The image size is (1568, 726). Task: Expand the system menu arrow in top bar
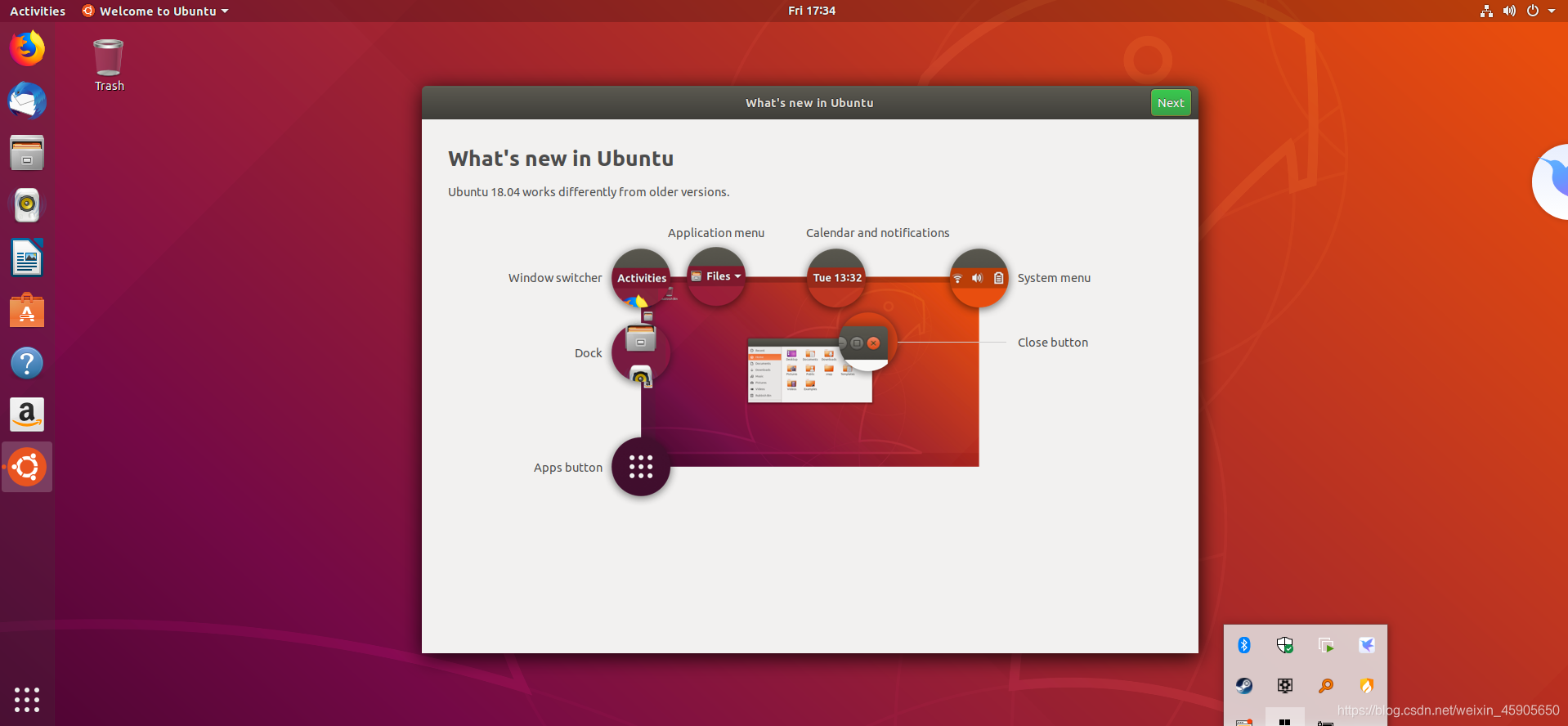pyautogui.click(x=1552, y=11)
